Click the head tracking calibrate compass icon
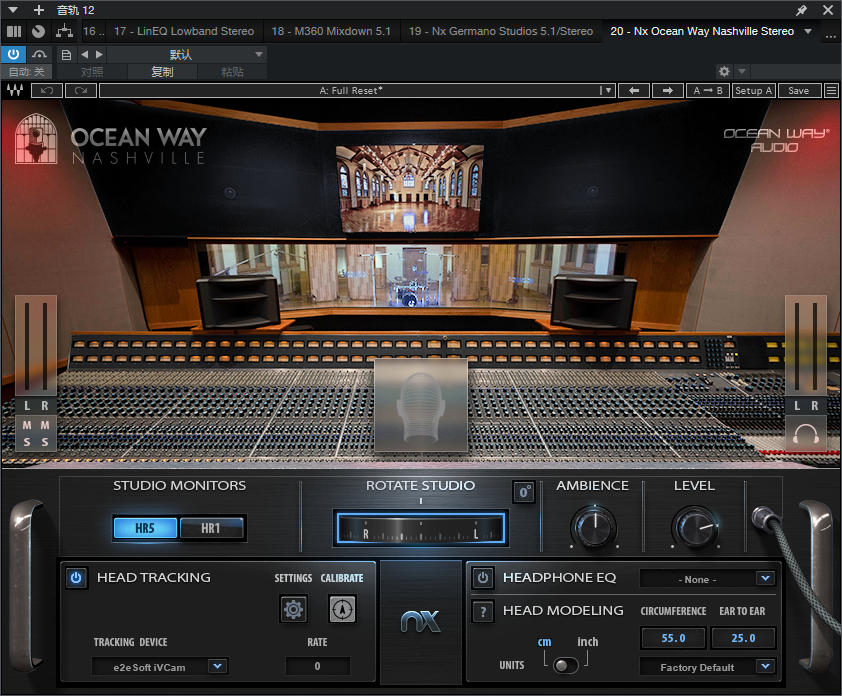The width and height of the screenshot is (842, 696). coord(342,609)
